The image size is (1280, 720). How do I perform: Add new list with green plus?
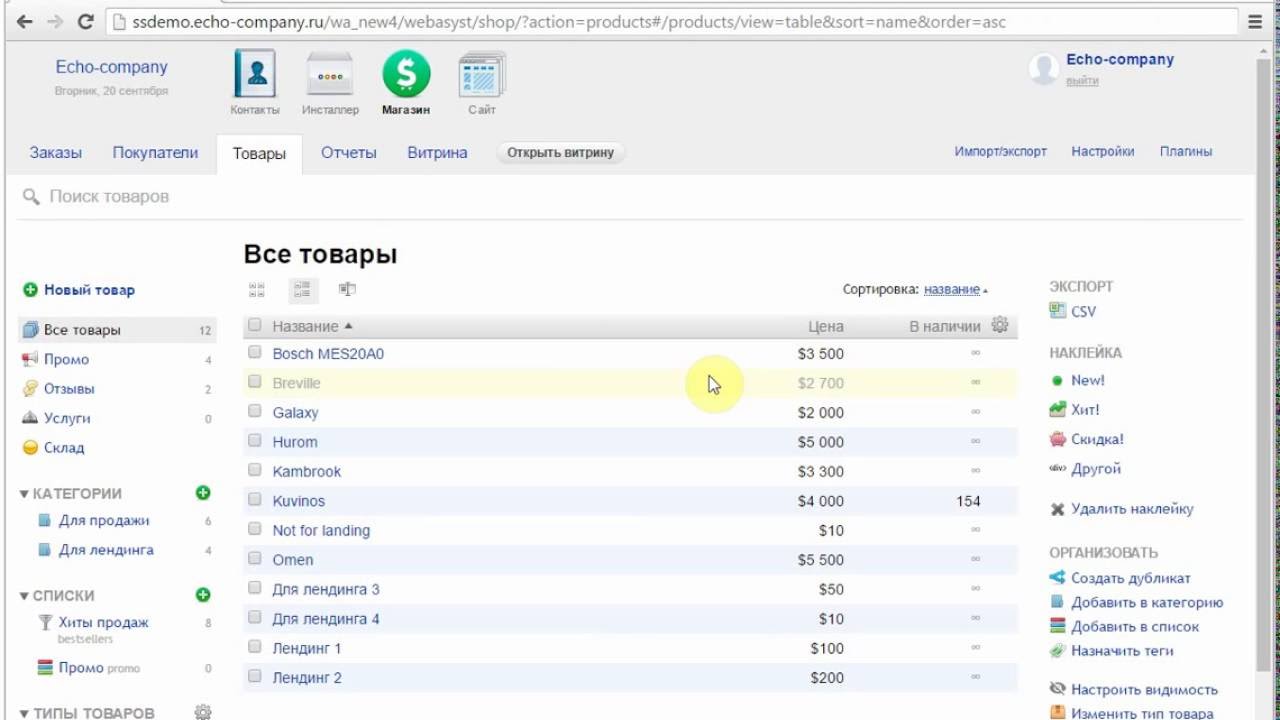tap(203, 595)
